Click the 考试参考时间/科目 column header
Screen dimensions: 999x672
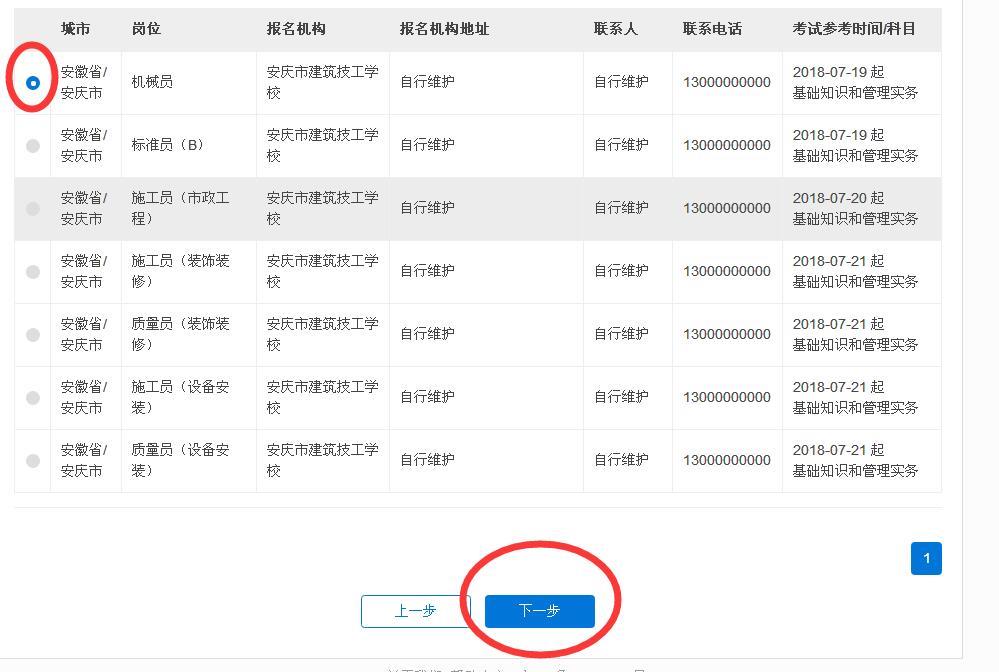tap(854, 29)
